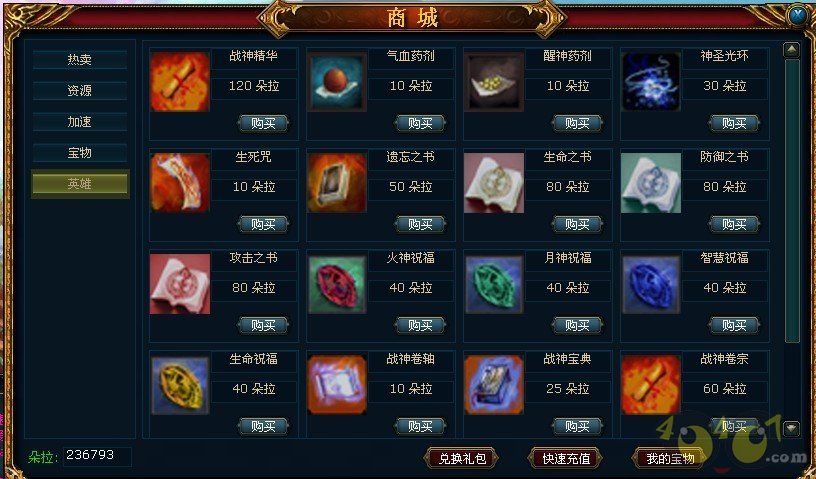
Task: Click the 神圣光环 blue aura icon
Action: pyautogui.click(x=651, y=82)
